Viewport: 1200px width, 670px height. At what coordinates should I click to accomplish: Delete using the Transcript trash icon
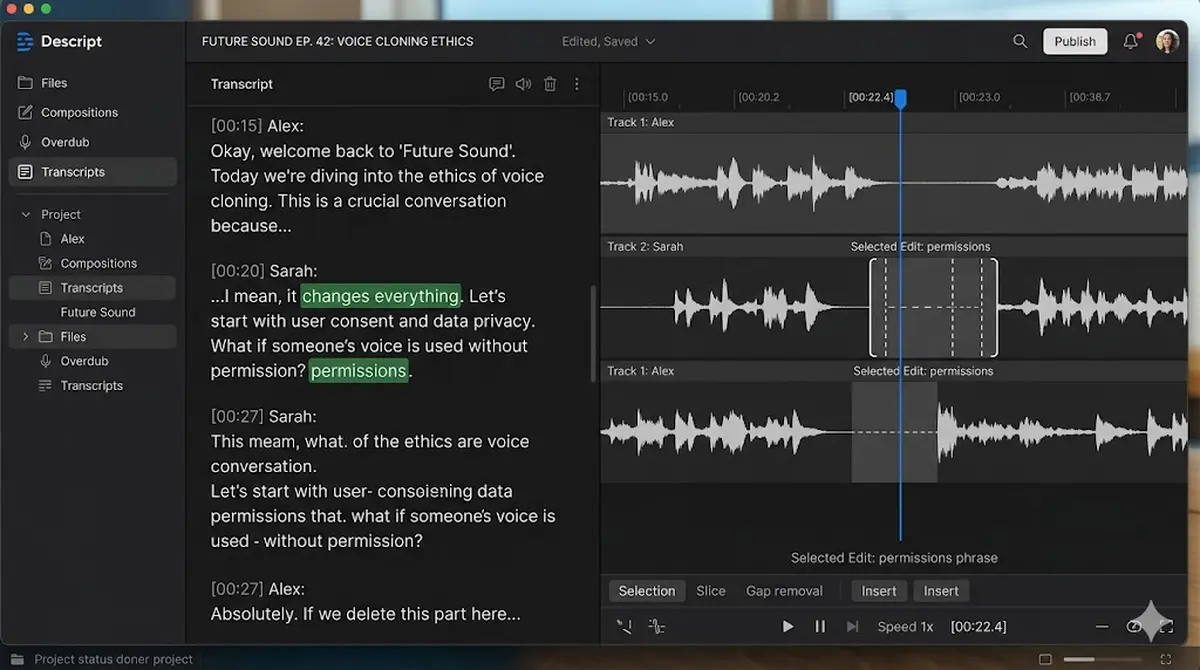550,84
